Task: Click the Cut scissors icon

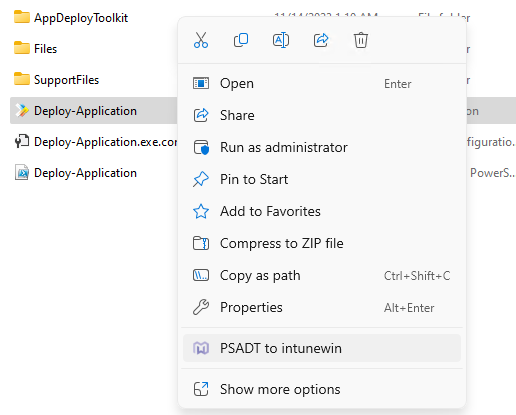Action: click(201, 40)
